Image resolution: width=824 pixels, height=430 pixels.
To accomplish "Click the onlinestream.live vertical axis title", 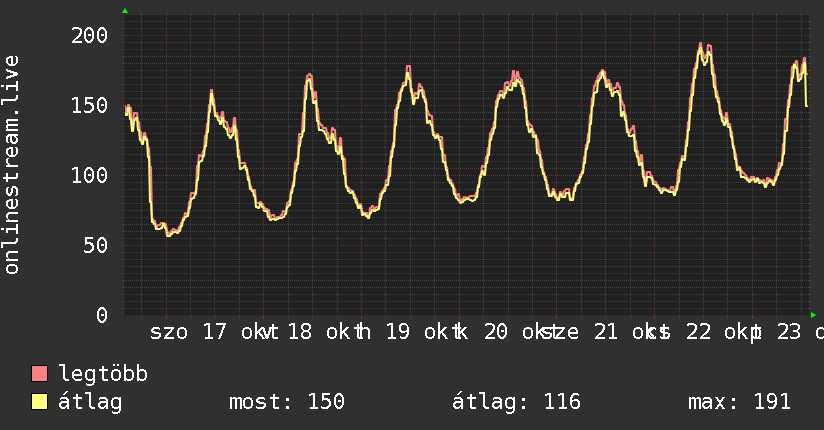I will pyautogui.click(x=11, y=165).
